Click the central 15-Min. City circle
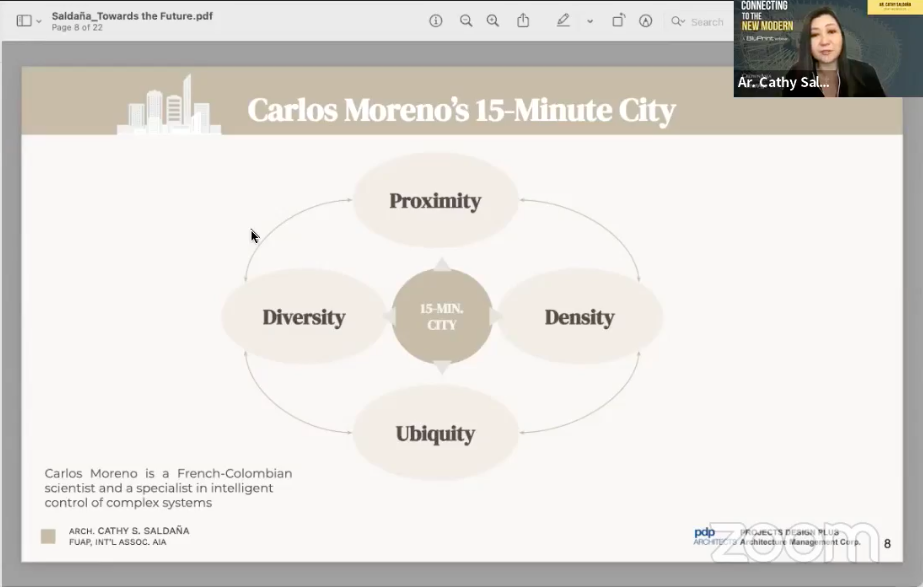The image size is (923, 587). [x=441, y=317]
